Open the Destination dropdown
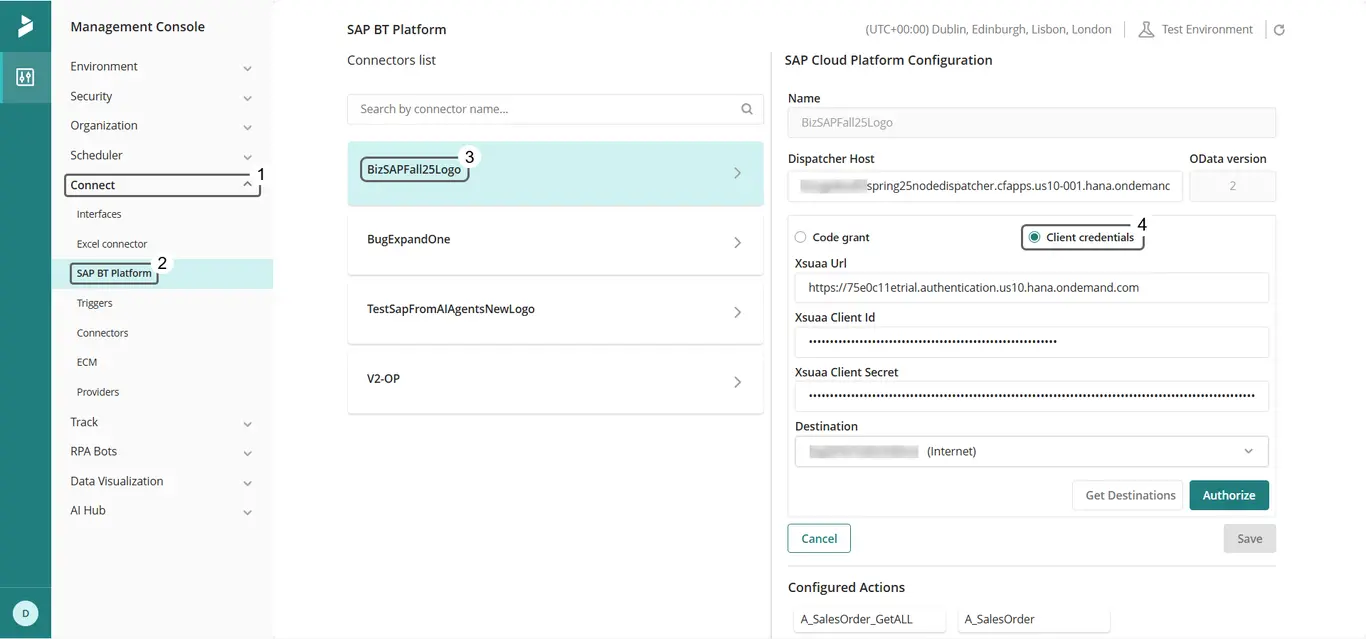This screenshot has height=639, width=1366. [1031, 451]
